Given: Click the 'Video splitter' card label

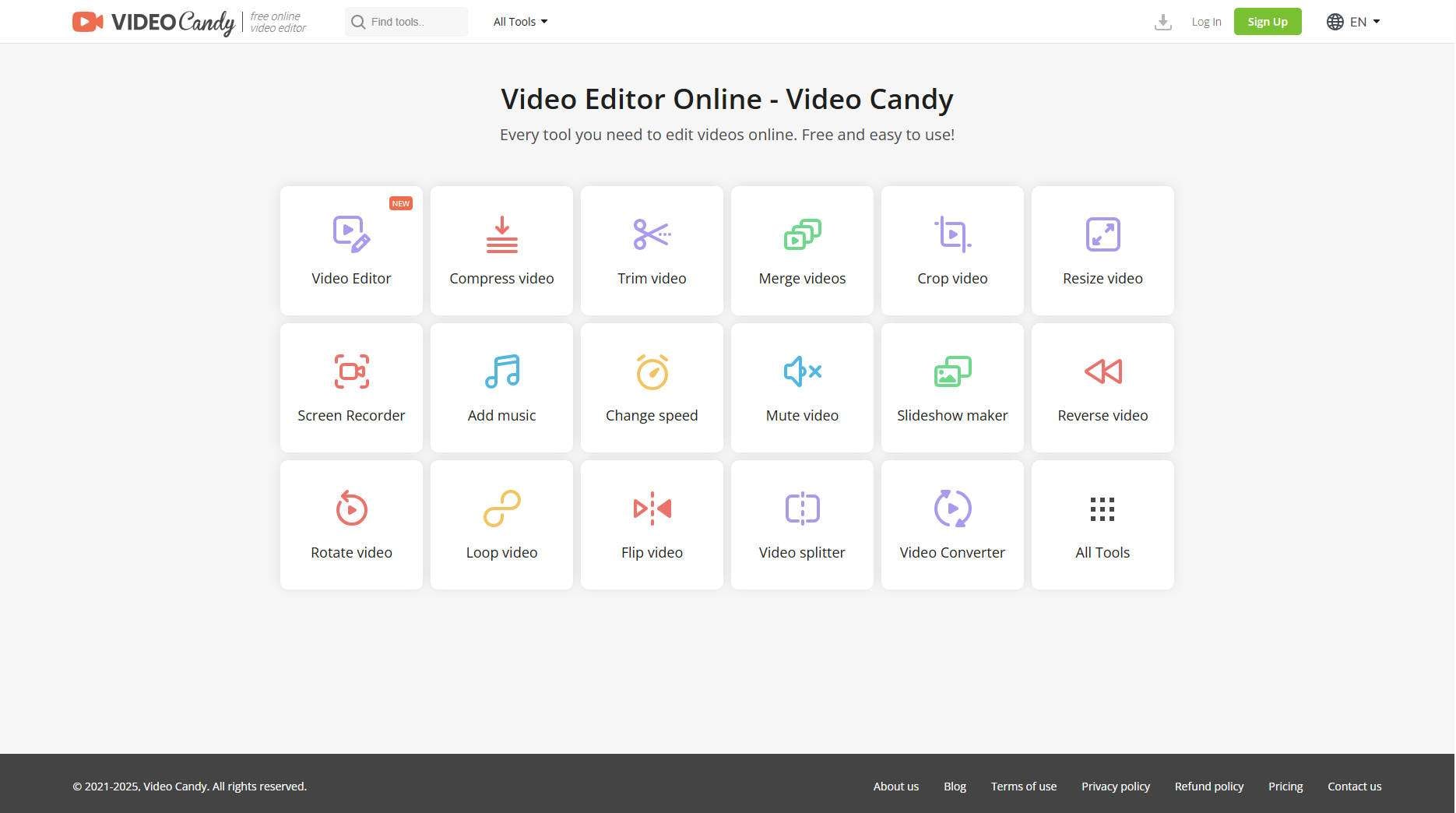Looking at the screenshot, I should [802, 553].
